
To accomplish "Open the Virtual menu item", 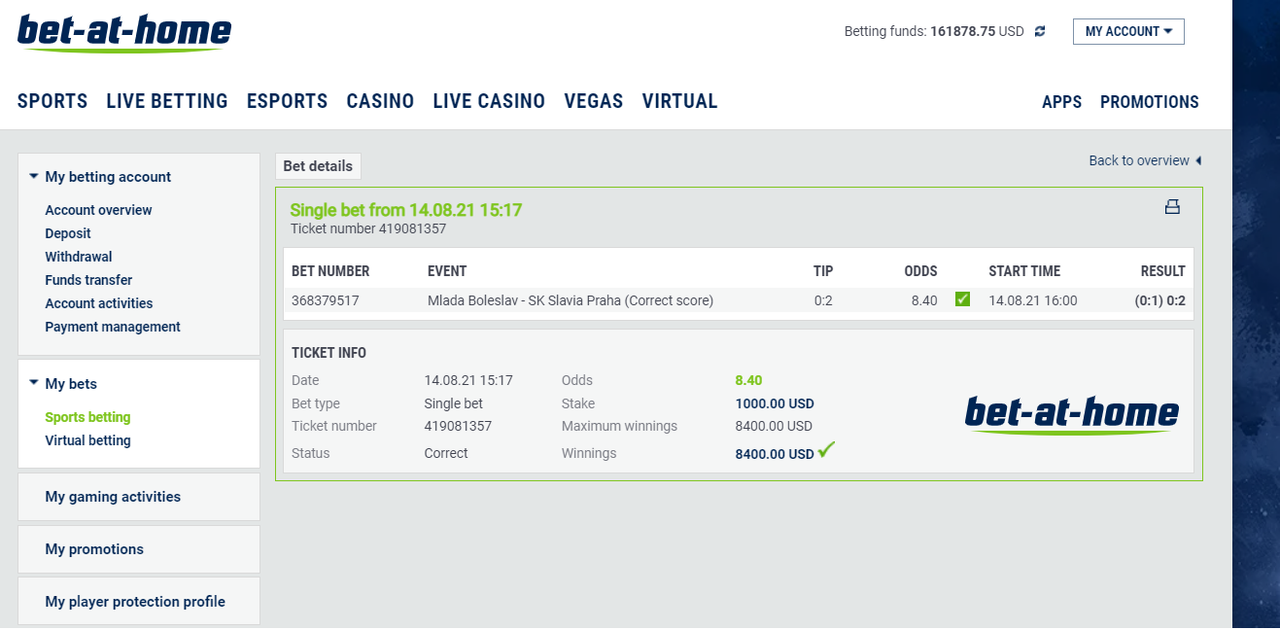I will coord(680,101).
